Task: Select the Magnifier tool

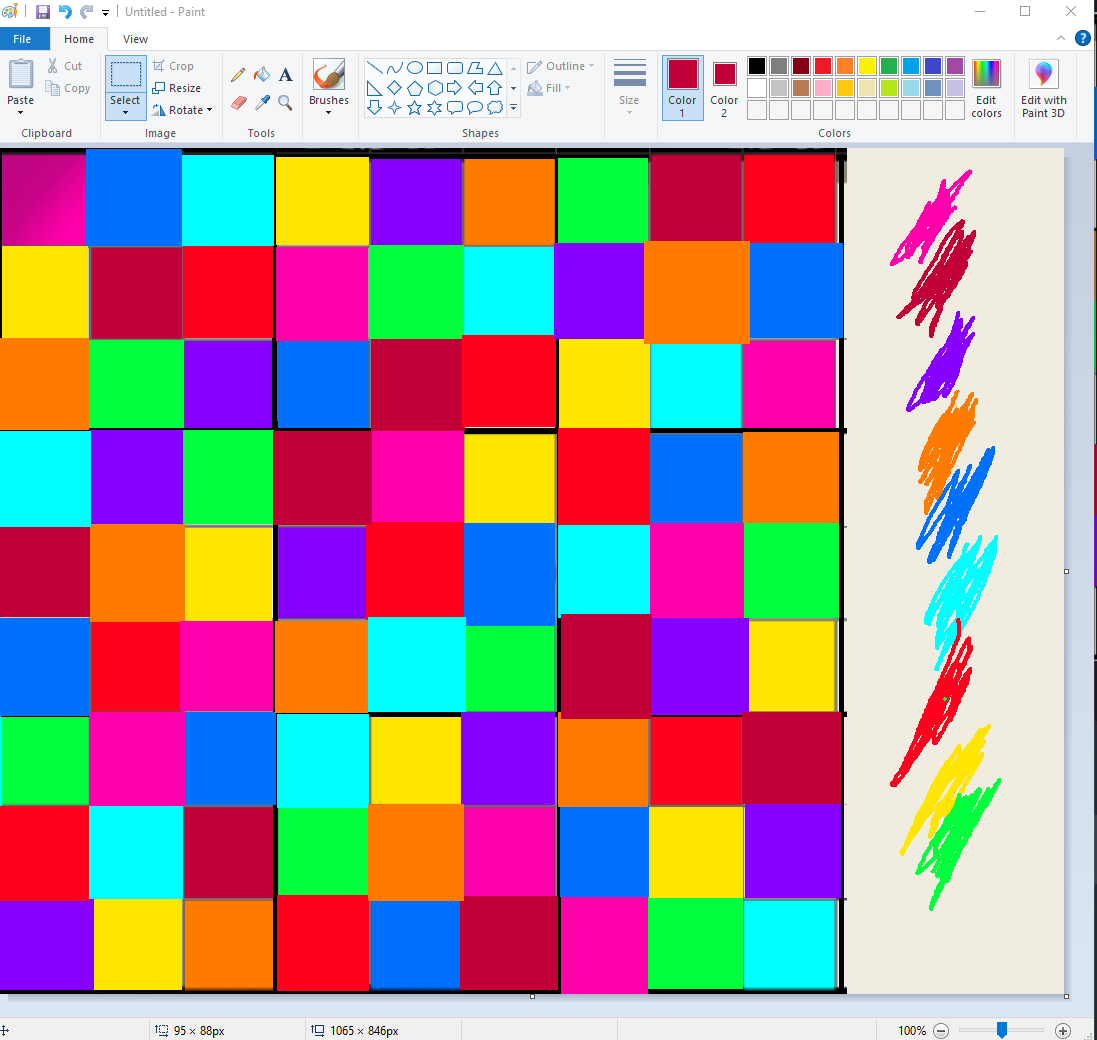Action: click(x=285, y=103)
